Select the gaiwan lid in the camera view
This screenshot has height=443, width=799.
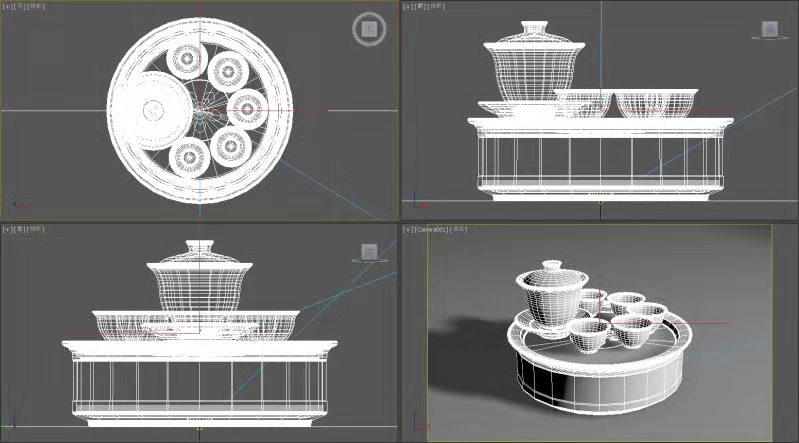point(545,275)
